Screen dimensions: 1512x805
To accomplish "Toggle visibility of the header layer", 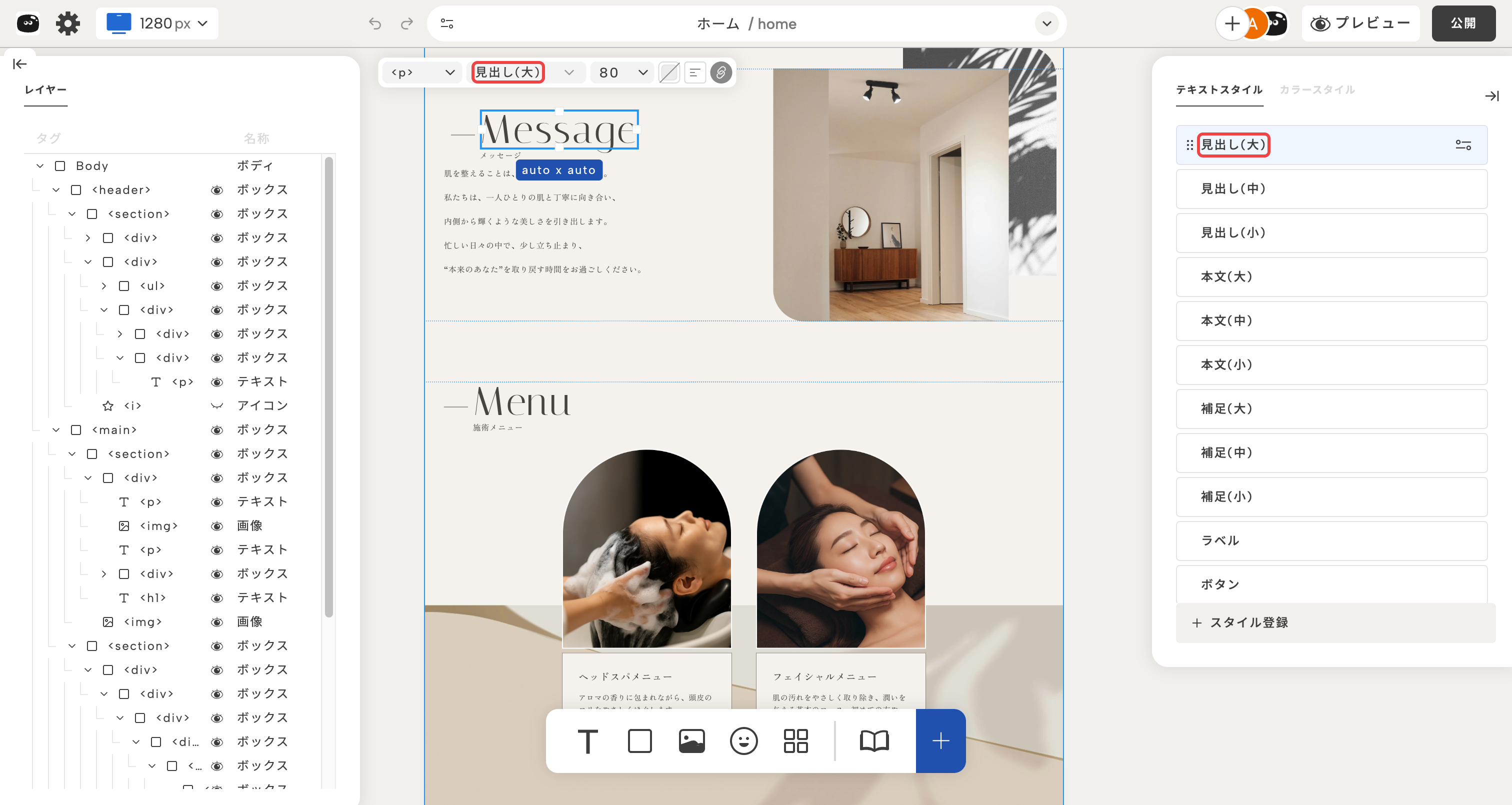I will (x=216, y=189).
